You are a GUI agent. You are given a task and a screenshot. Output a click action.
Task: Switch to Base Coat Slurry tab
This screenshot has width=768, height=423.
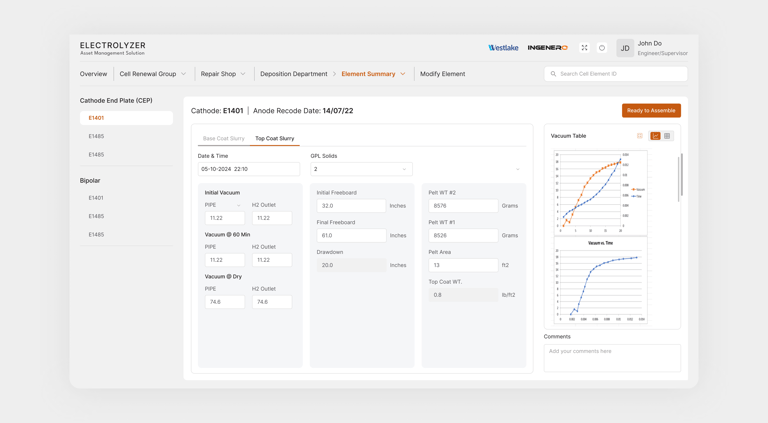click(223, 139)
